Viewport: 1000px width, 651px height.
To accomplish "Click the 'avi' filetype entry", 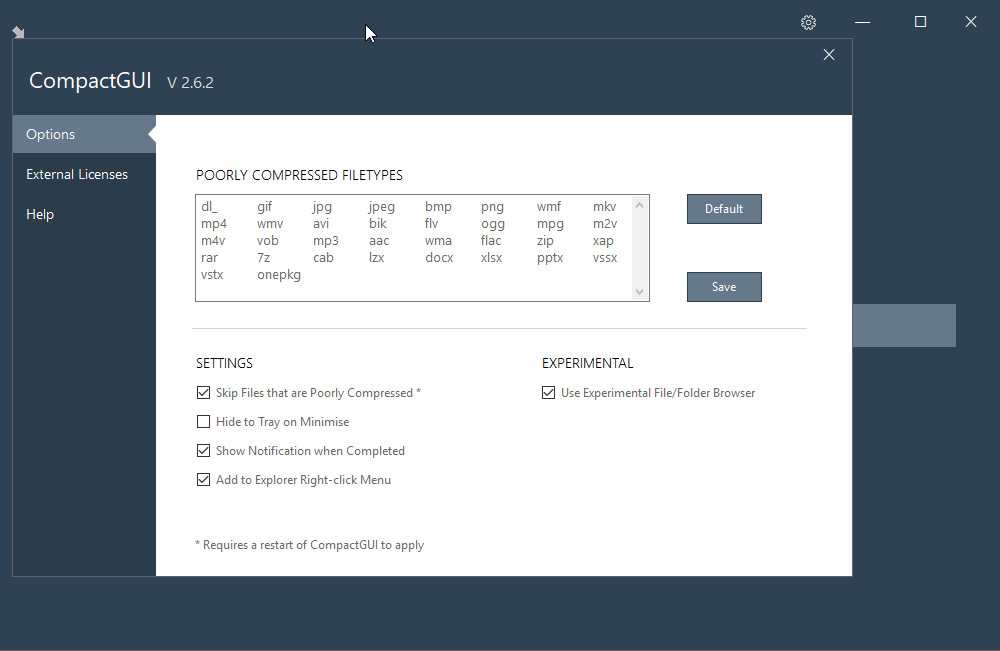I will 321,224.
